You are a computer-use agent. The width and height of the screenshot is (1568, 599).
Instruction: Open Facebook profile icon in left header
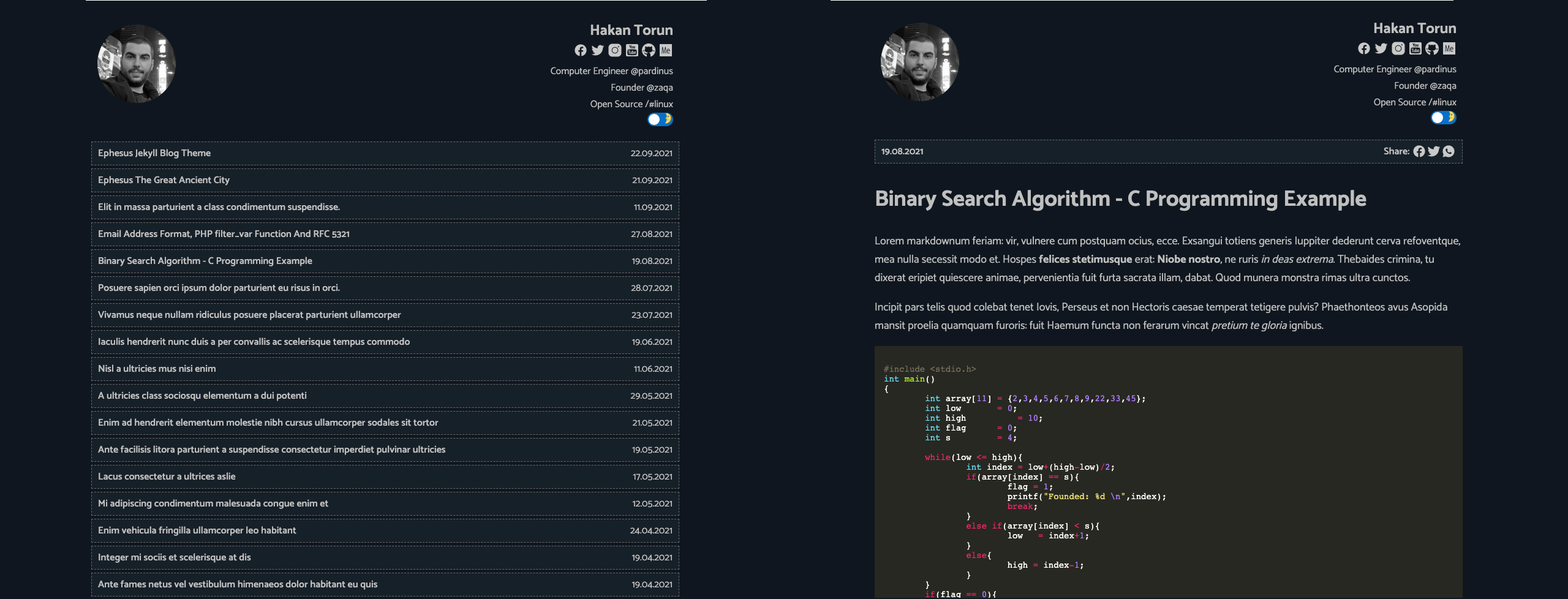(580, 51)
